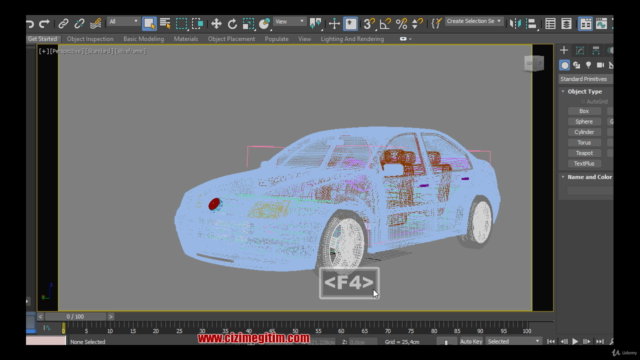
Task: Open the Create command panel tab
Action: click(x=564, y=50)
